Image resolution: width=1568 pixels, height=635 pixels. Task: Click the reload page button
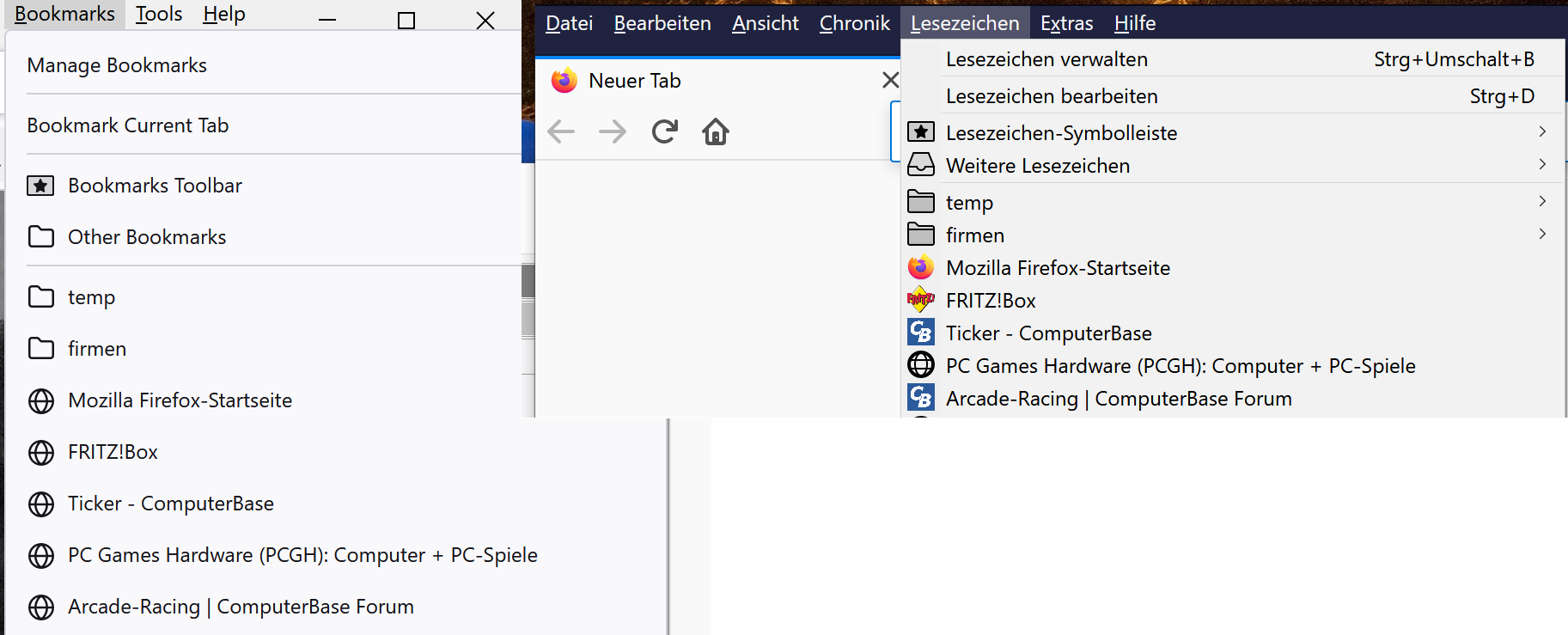pyautogui.click(x=664, y=131)
